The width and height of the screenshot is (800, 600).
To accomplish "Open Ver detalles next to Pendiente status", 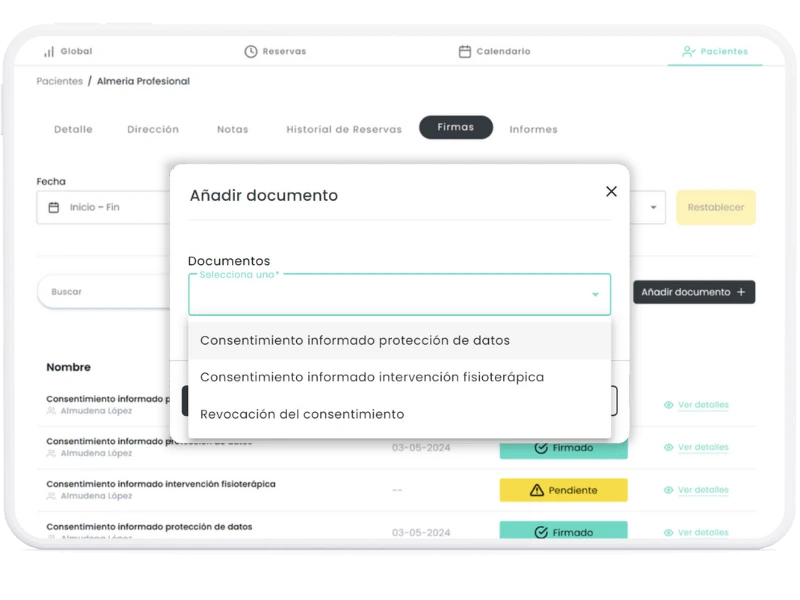I will click(703, 490).
